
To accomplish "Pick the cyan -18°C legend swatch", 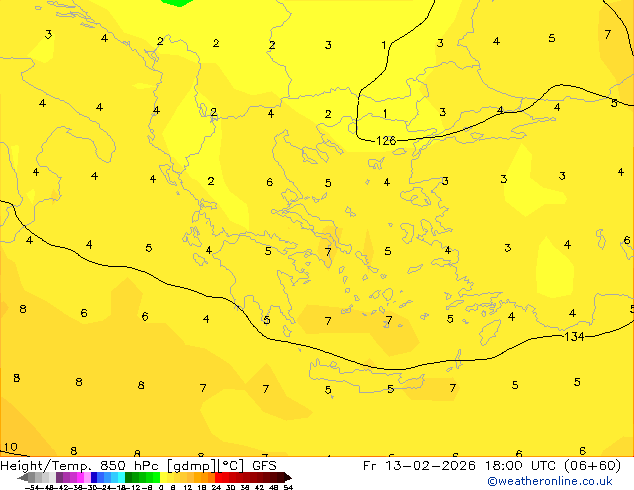I will coord(121,477).
